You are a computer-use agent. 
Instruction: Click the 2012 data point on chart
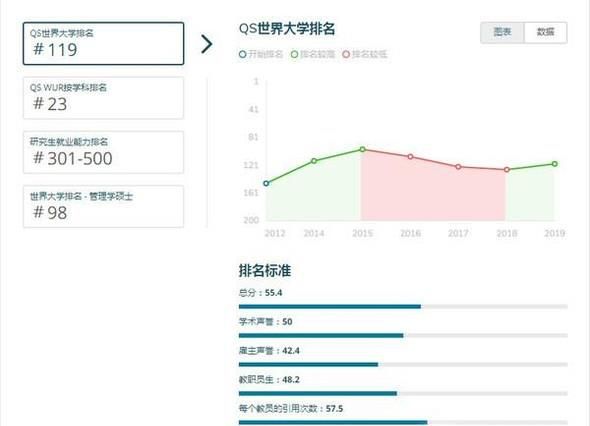(266, 183)
